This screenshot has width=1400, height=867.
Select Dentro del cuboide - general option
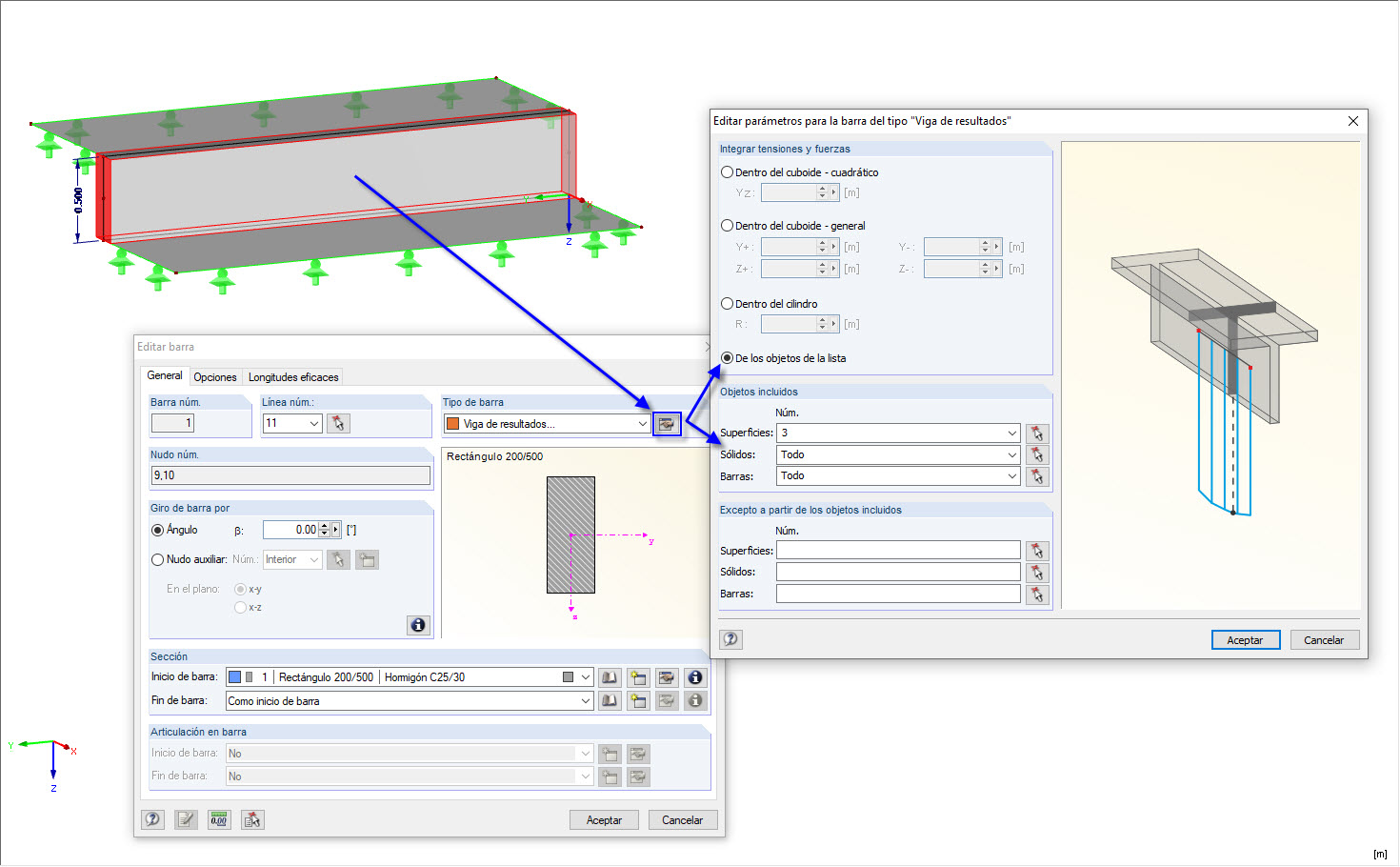click(x=728, y=226)
